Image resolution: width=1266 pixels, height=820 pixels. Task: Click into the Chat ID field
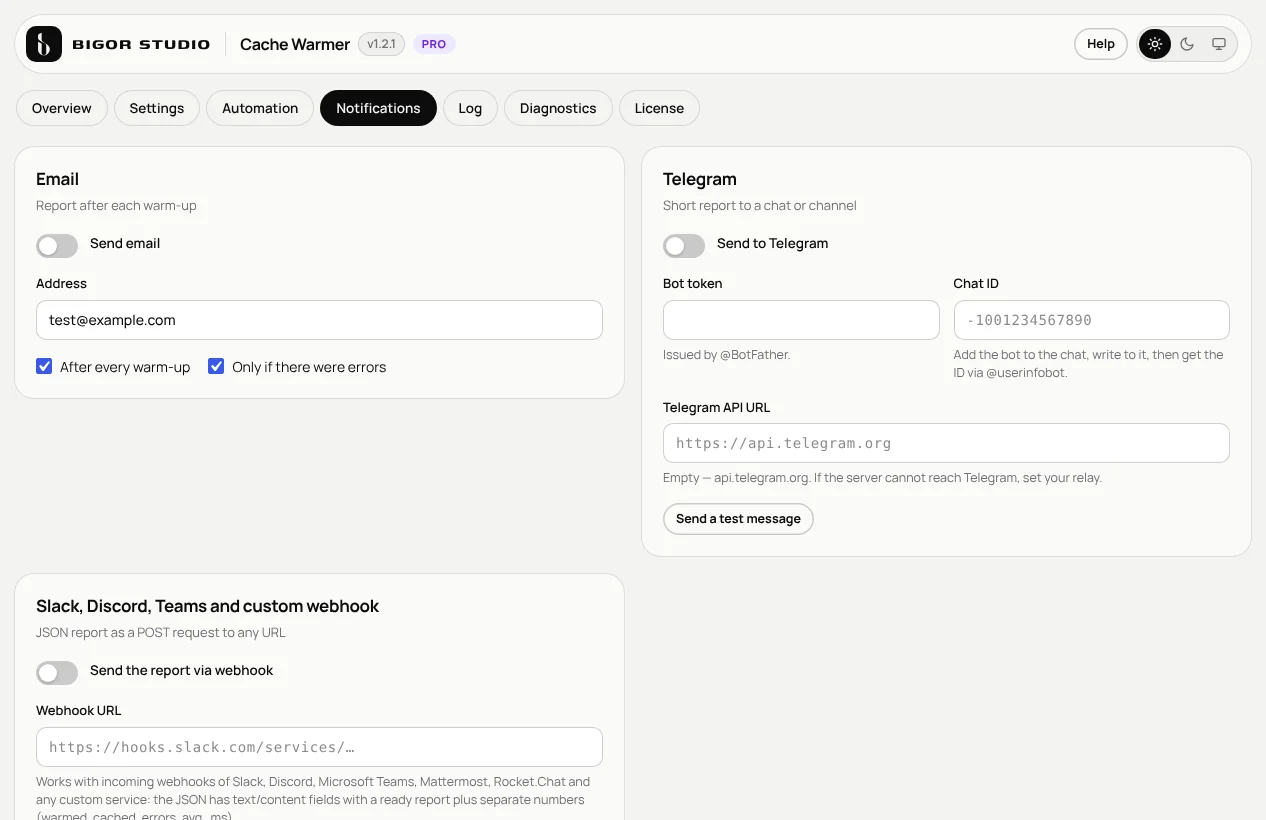[1091, 320]
